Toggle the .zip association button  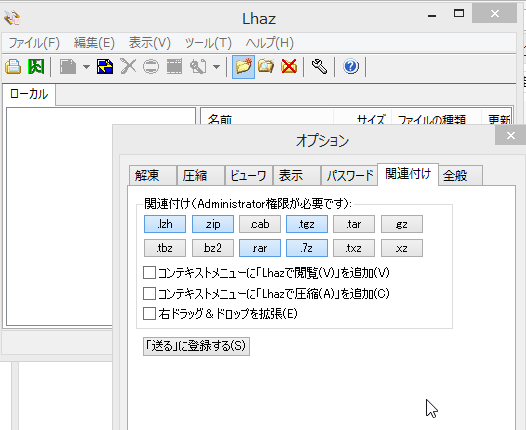point(213,224)
